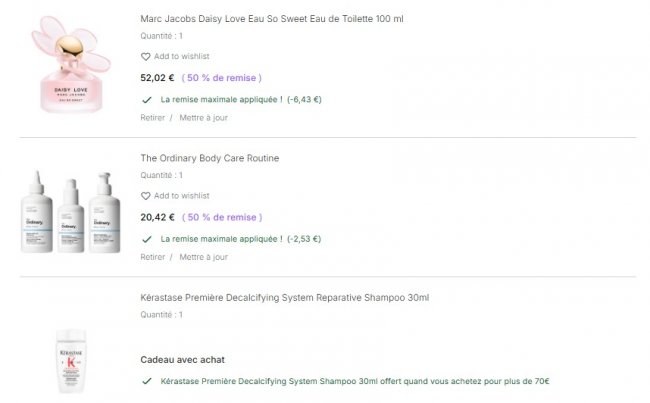
Task: Click the green checkmark beside the Kérastase gift offer
Action: 147,381
